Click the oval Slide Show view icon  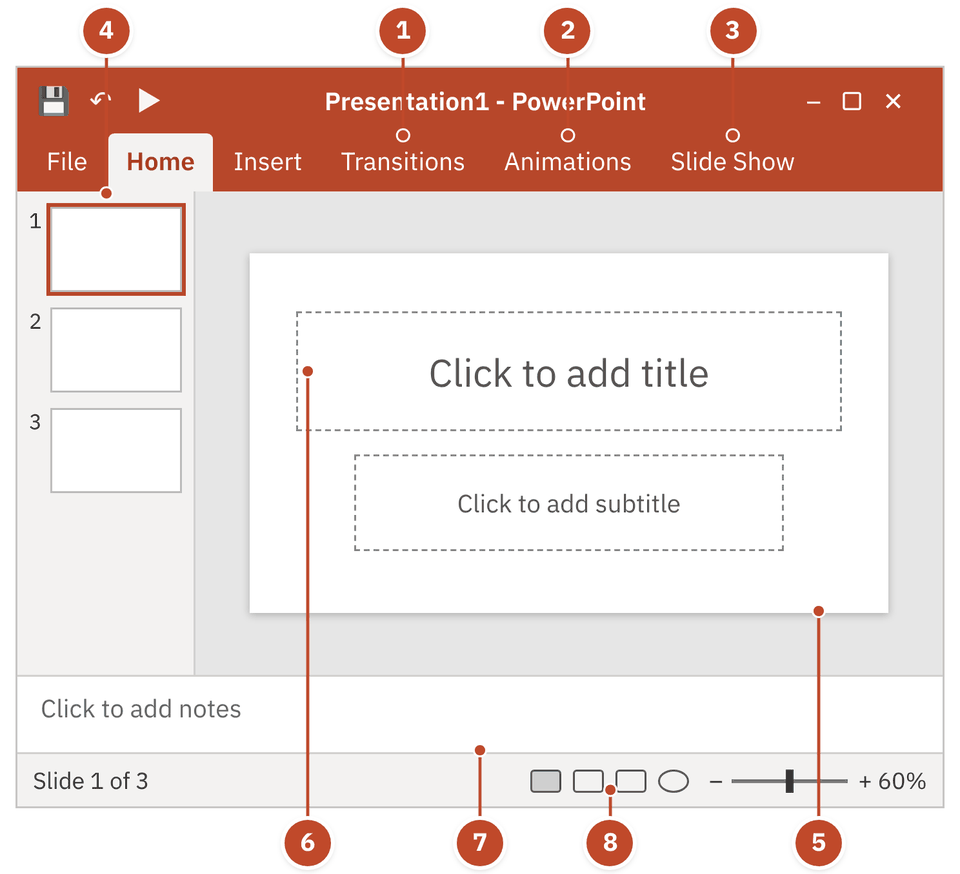(673, 782)
